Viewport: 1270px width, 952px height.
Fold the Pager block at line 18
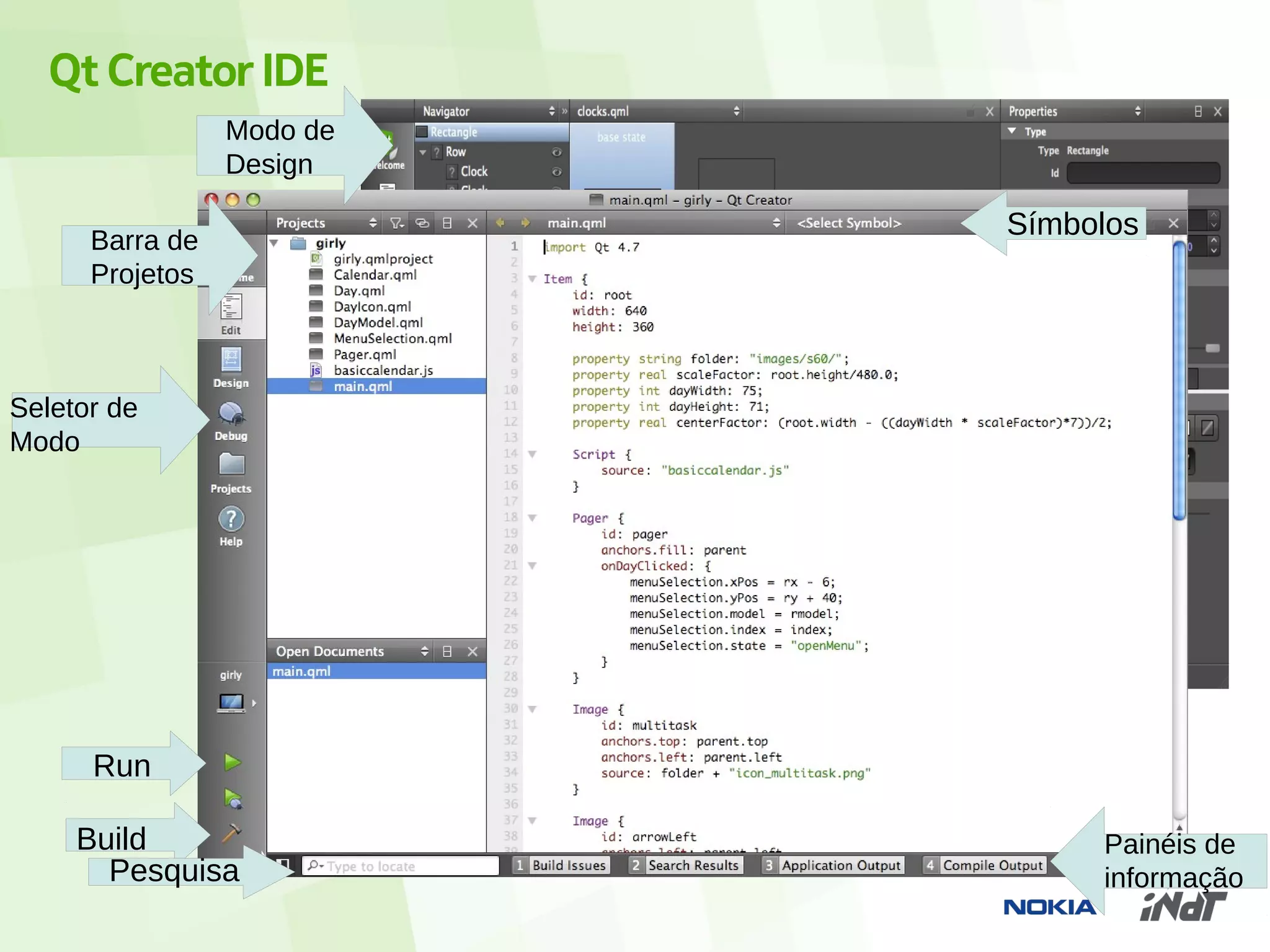point(532,518)
